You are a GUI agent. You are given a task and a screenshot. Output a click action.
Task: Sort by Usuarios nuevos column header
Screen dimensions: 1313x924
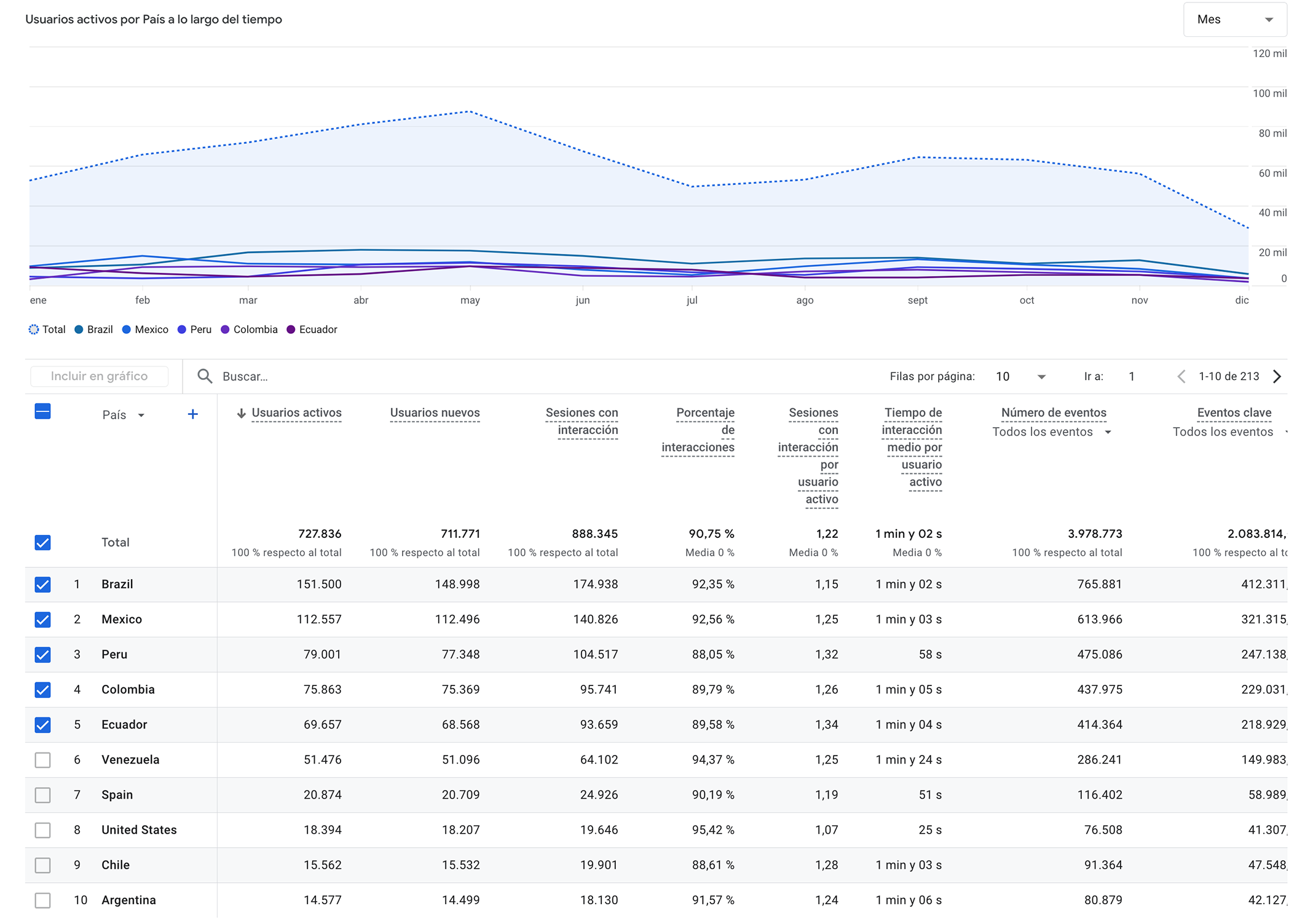click(435, 413)
